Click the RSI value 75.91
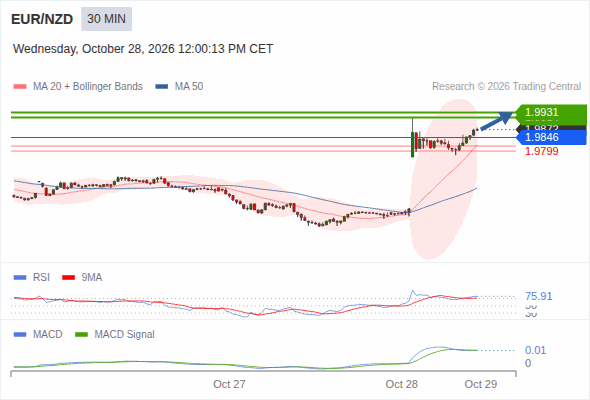This screenshot has height=400, width=590. pos(538,296)
